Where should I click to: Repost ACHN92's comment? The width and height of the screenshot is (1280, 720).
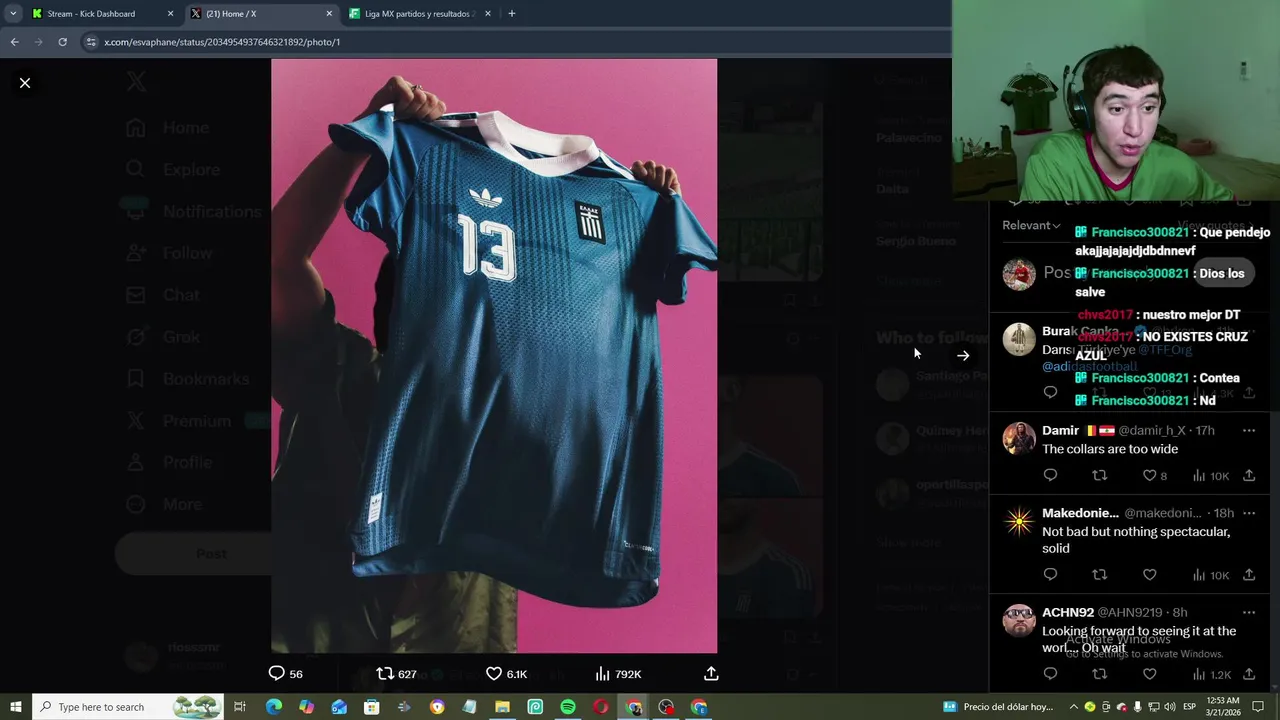point(1099,674)
